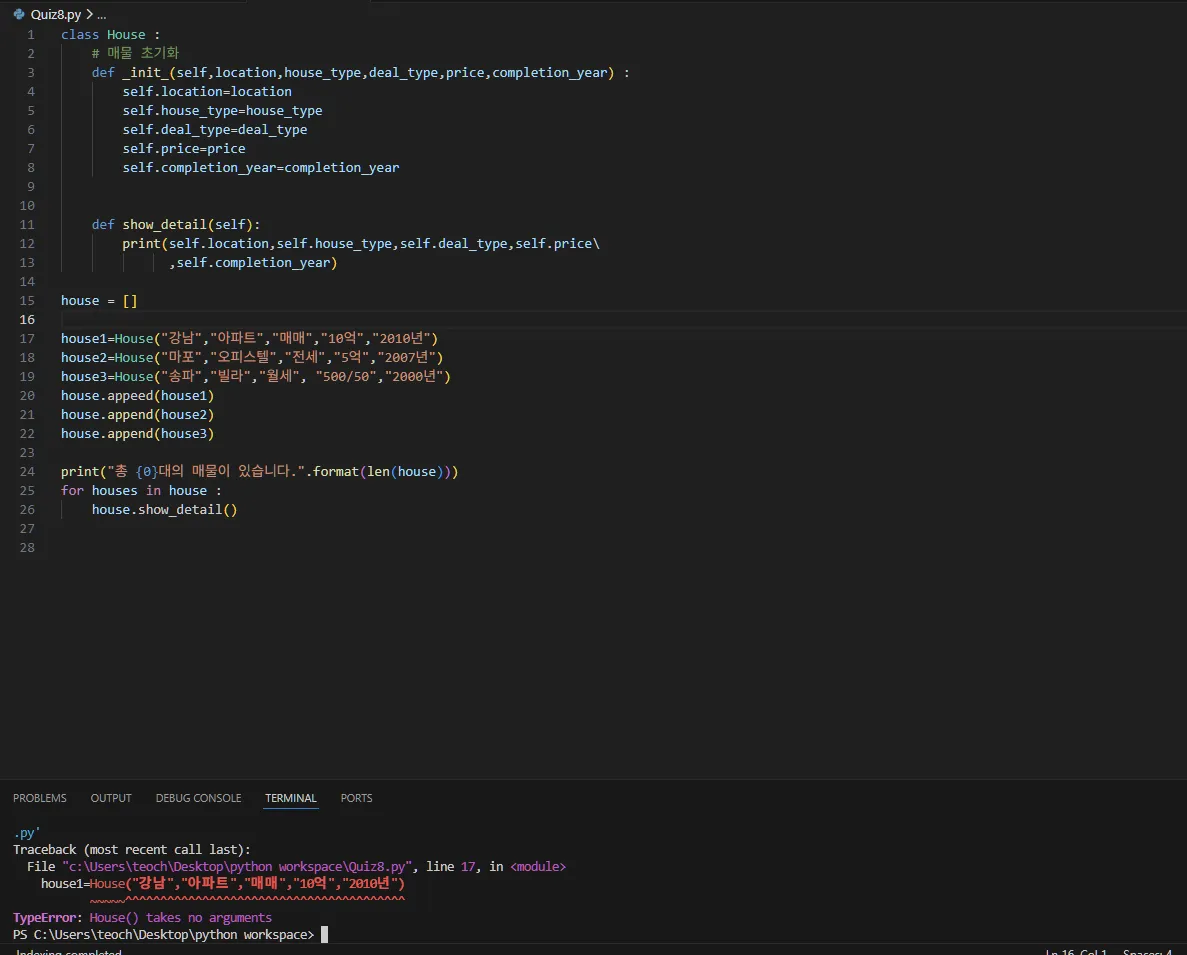The image size is (1187, 955).
Task: Click the print statement on line 24
Action: (80, 471)
